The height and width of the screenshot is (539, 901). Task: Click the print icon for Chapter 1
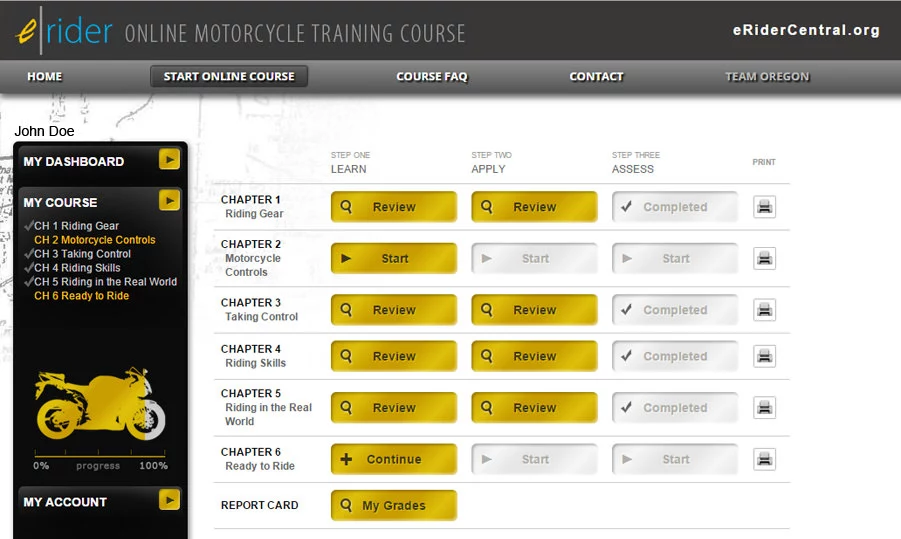[764, 207]
